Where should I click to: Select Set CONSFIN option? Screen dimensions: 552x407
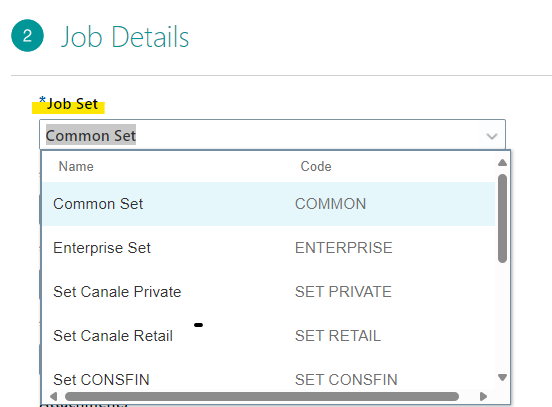point(269,380)
